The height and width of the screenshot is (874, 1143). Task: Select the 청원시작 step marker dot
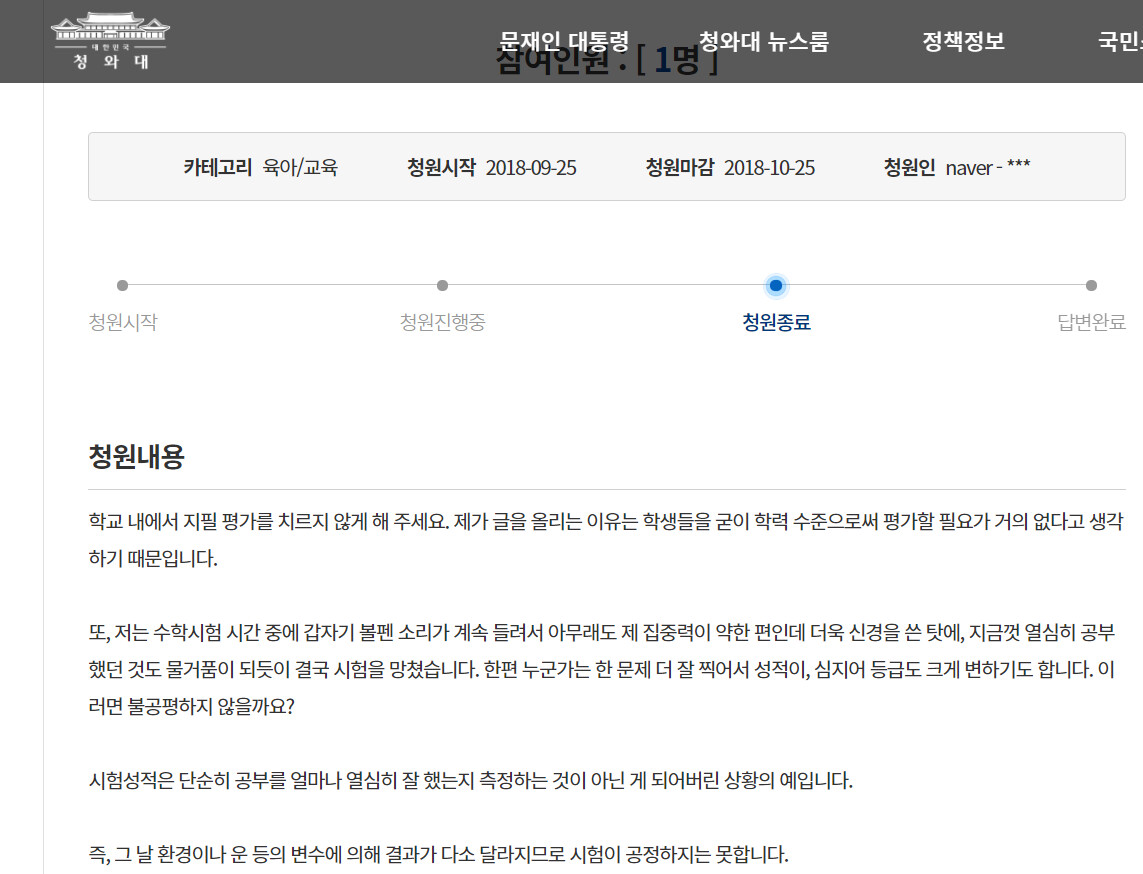click(x=123, y=285)
